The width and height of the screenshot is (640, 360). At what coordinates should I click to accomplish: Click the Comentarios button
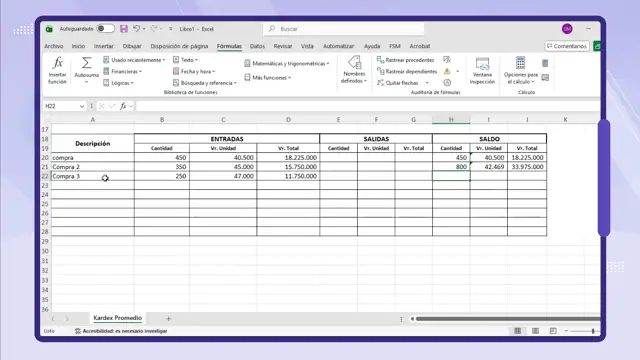567,46
